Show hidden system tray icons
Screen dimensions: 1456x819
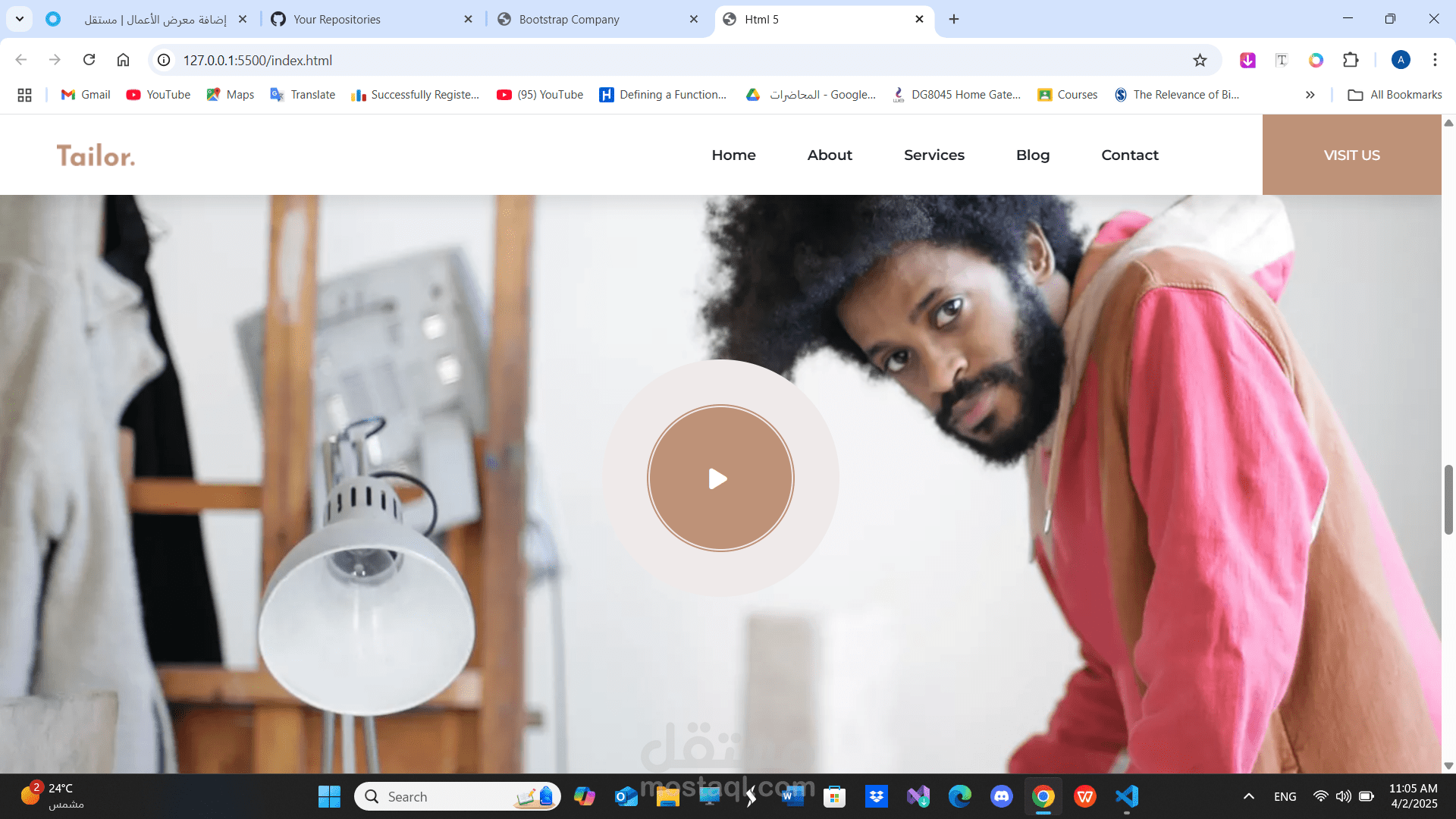(x=1248, y=796)
